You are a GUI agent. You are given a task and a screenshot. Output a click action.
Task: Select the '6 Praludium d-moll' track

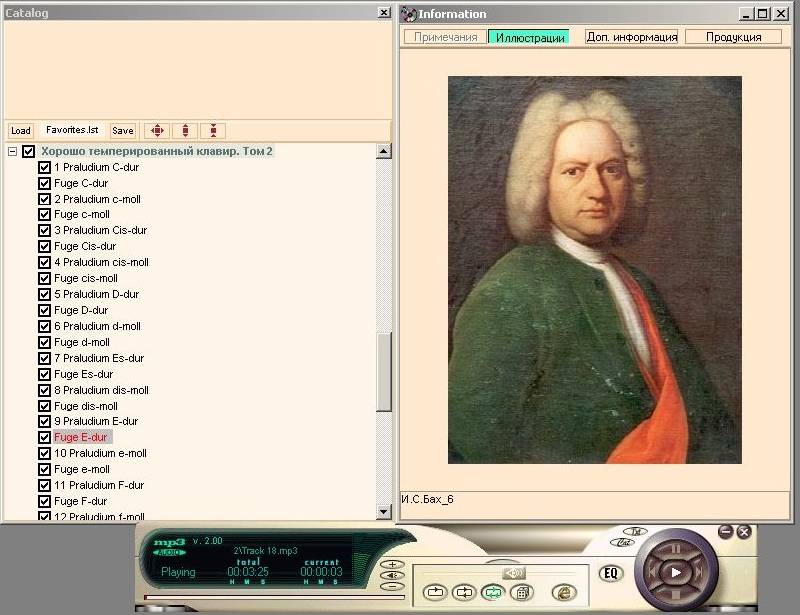[x=97, y=326]
